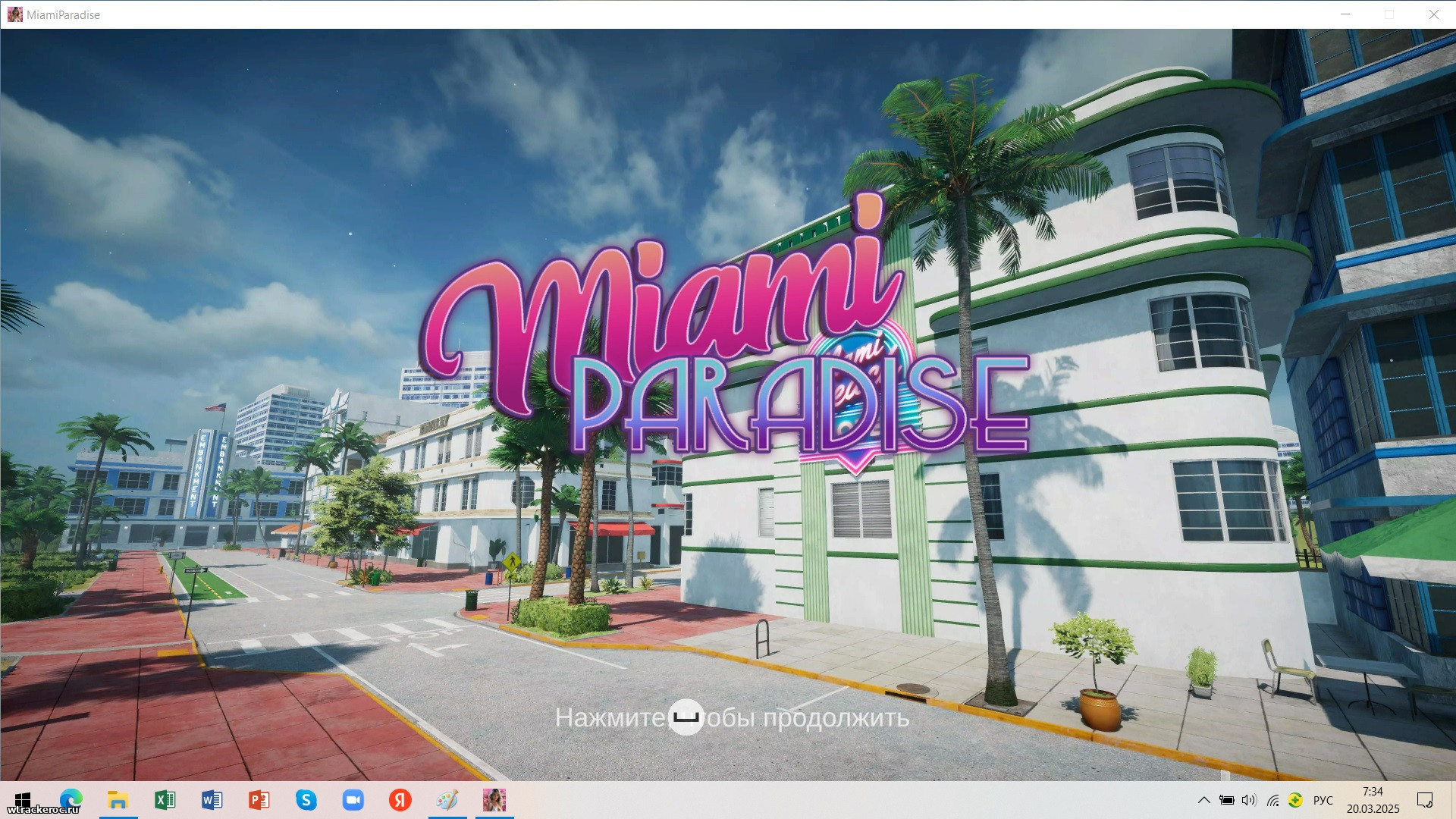Open the clock and date flyout

point(1373,800)
